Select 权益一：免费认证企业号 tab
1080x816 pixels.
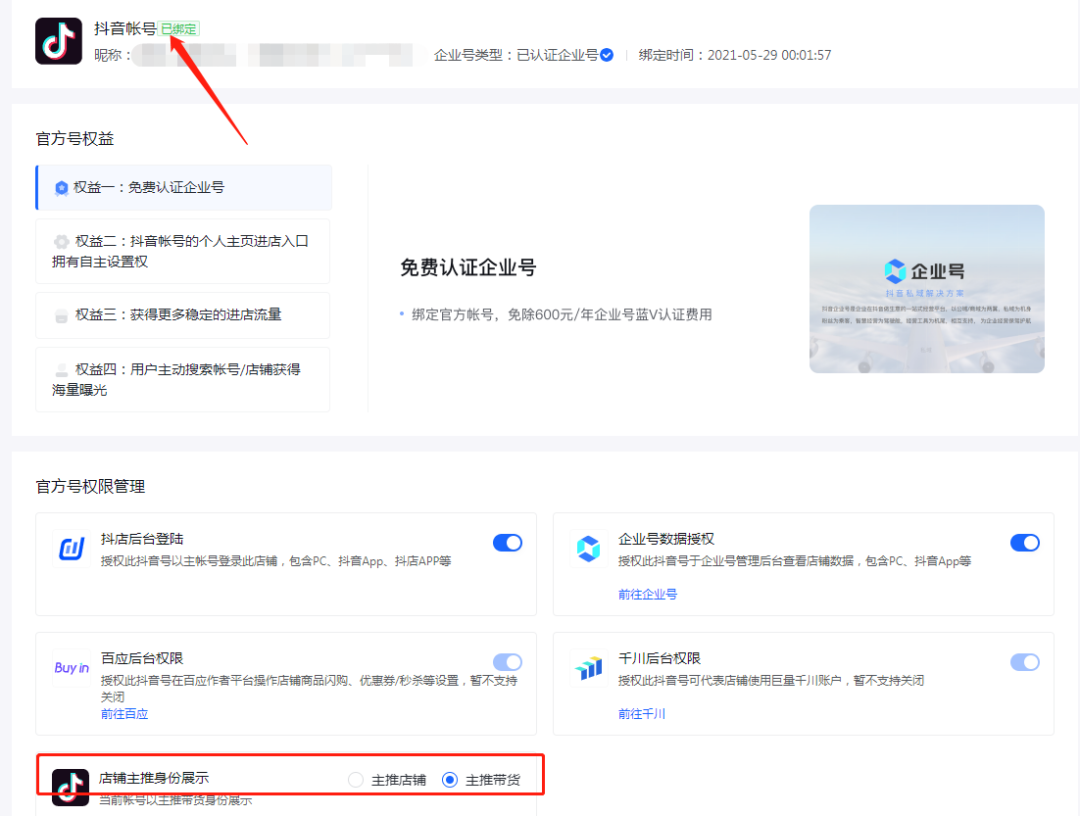(x=184, y=187)
